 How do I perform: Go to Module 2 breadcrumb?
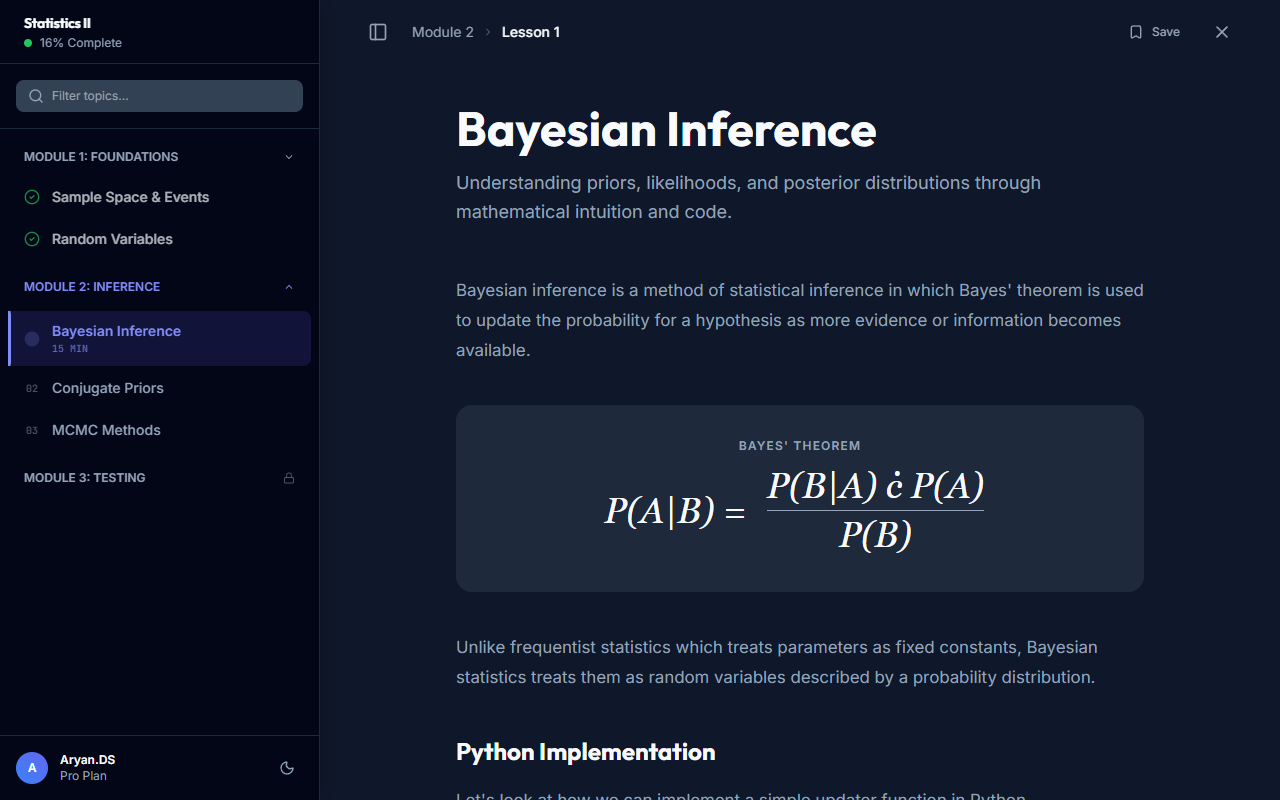pyautogui.click(x=443, y=32)
